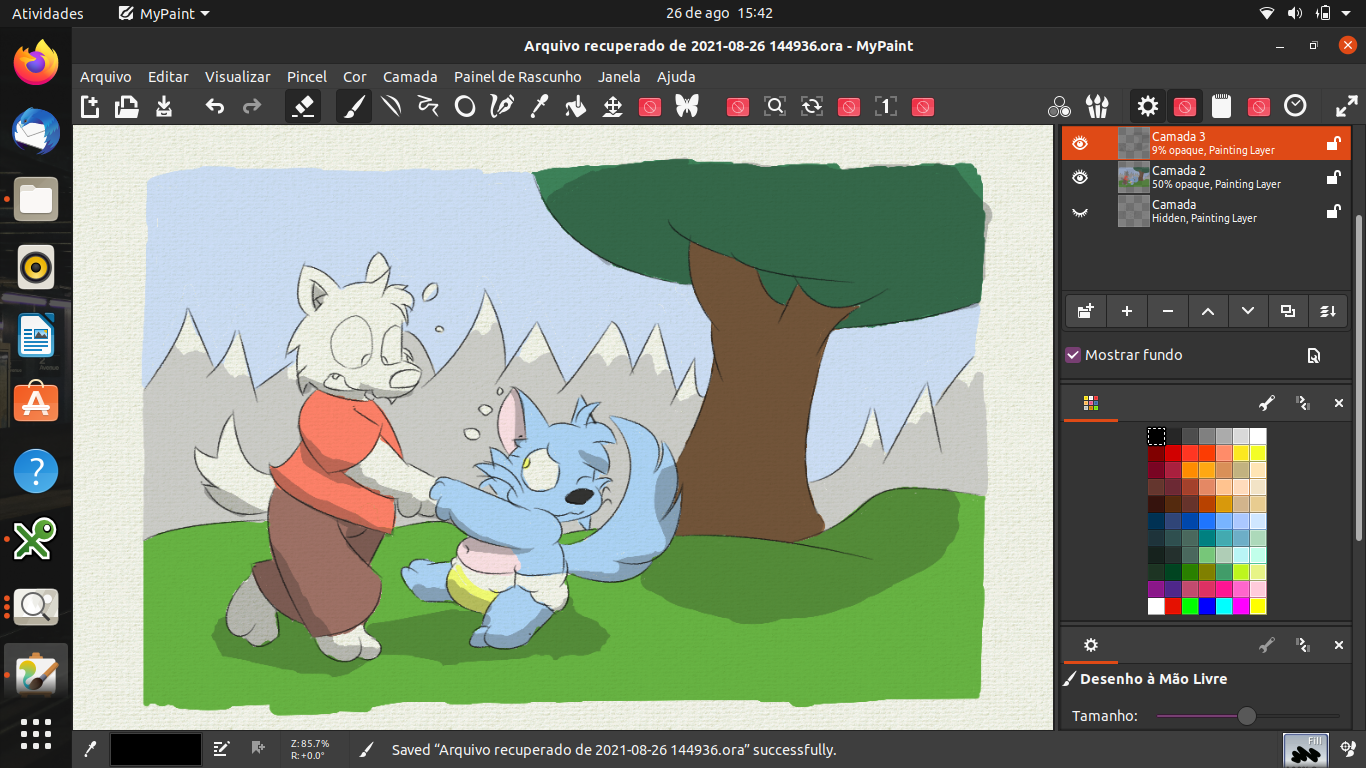This screenshot has height=768, width=1366.
Task: Select the Lines and Curves tool
Action: [x=391, y=106]
